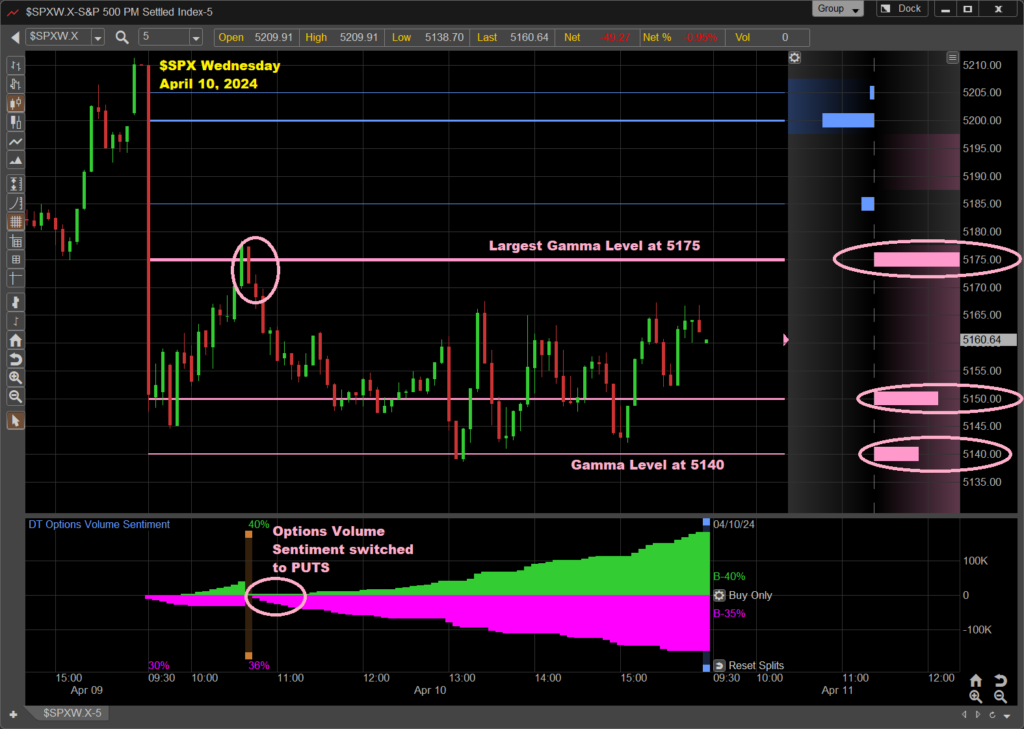Open the price axis hamburger menu

tap(952, 58)
